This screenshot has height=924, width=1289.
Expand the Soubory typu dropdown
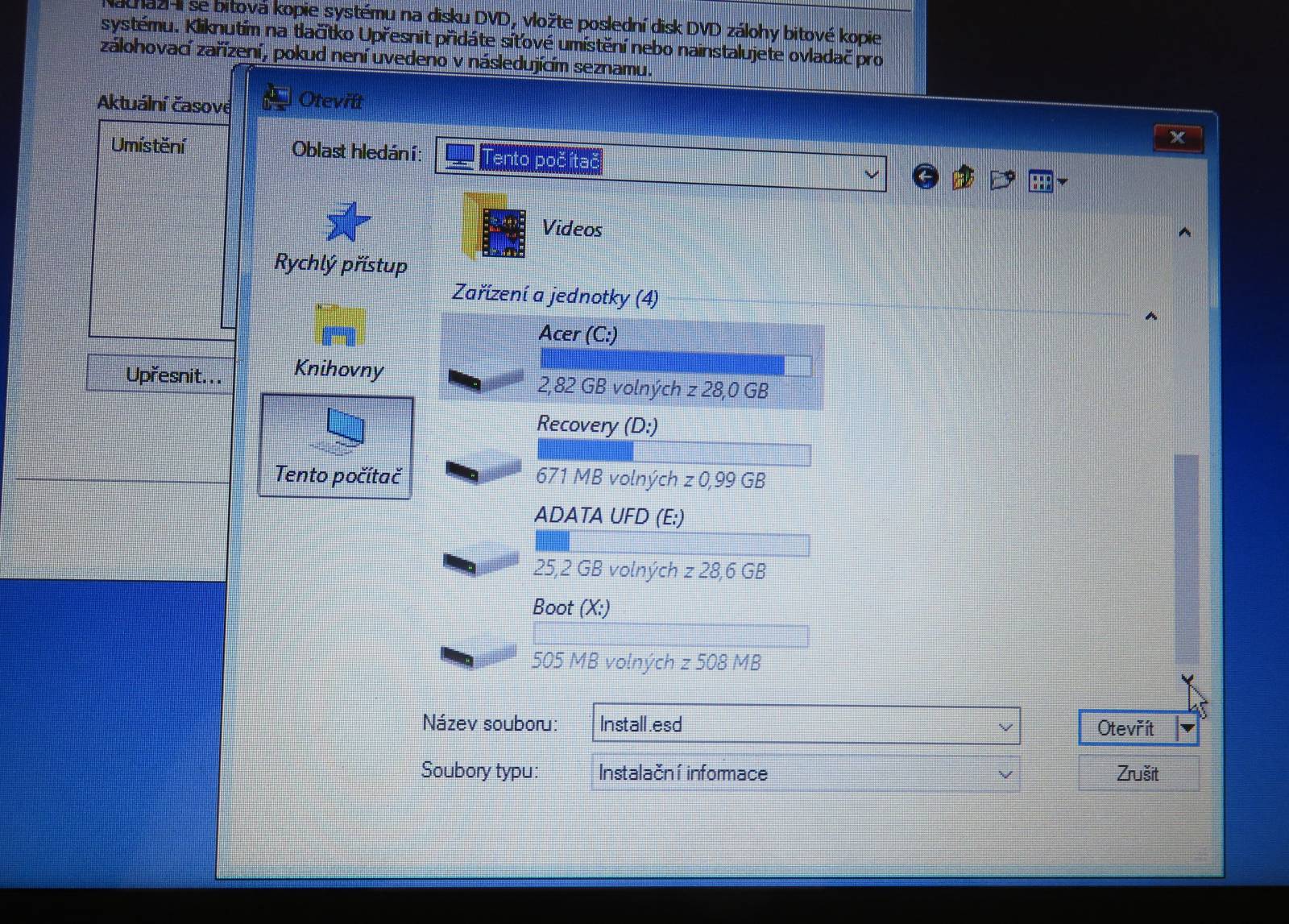click(x=1005, y=774)
